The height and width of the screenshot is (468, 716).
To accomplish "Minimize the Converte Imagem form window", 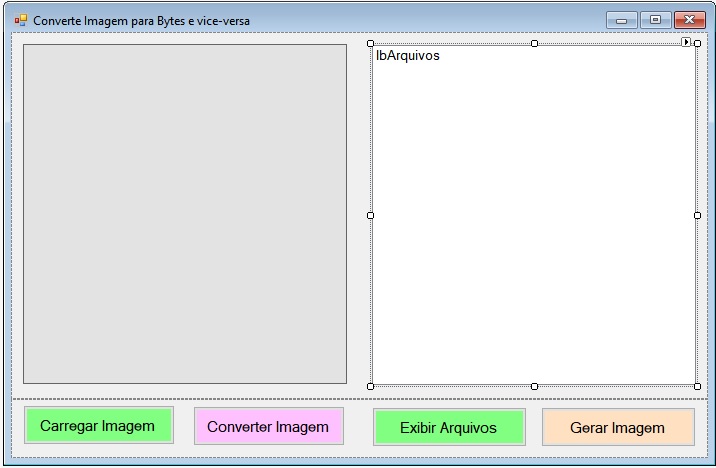I will pyautogui.click(x=621, y=20).
